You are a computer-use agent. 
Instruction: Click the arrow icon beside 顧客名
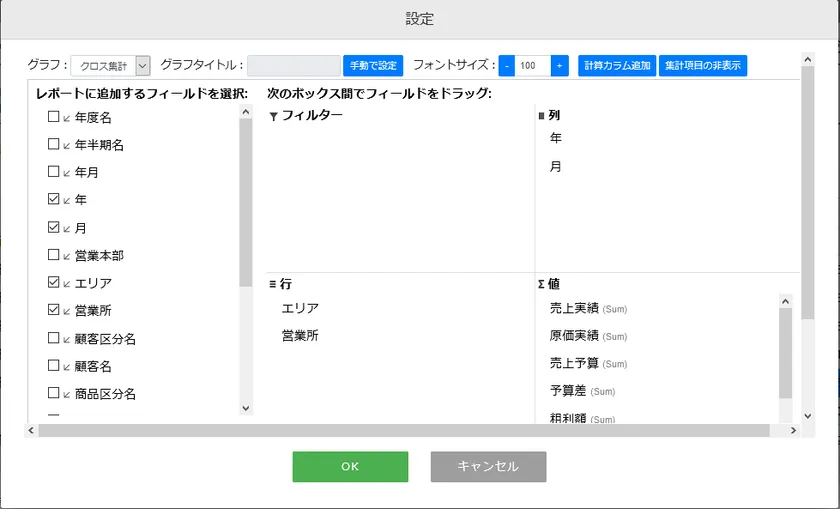coord(67,367)
